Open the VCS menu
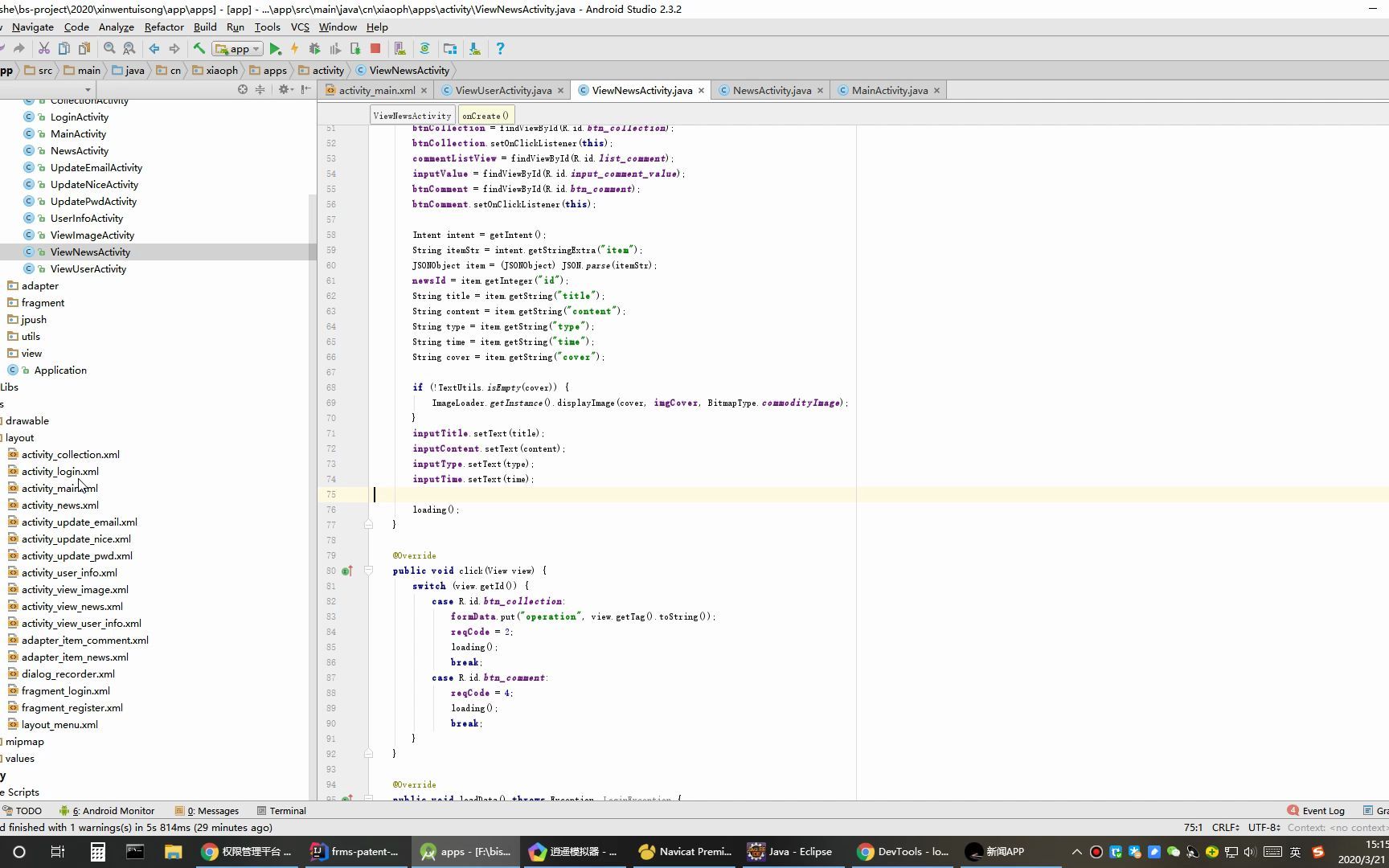 point(300,27)
